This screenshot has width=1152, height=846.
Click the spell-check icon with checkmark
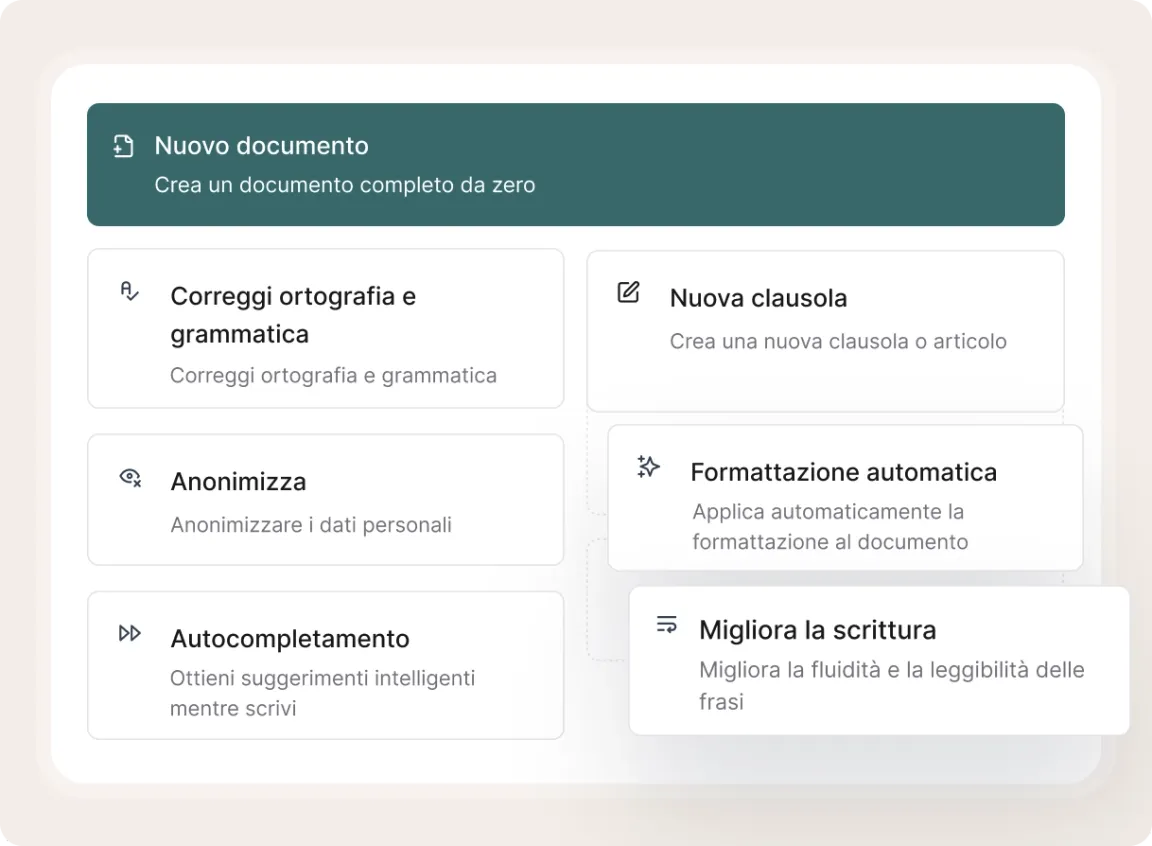point(130,292)
